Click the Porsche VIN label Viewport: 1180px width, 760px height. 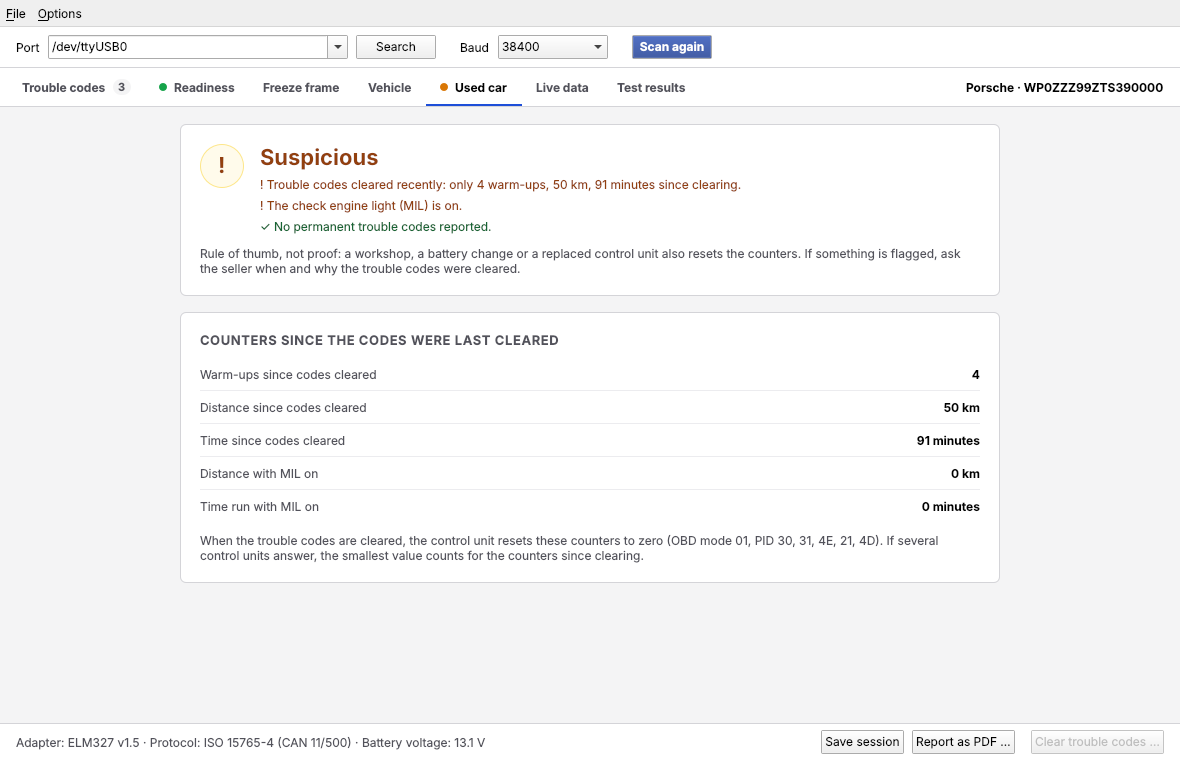tap(1064, 87)
